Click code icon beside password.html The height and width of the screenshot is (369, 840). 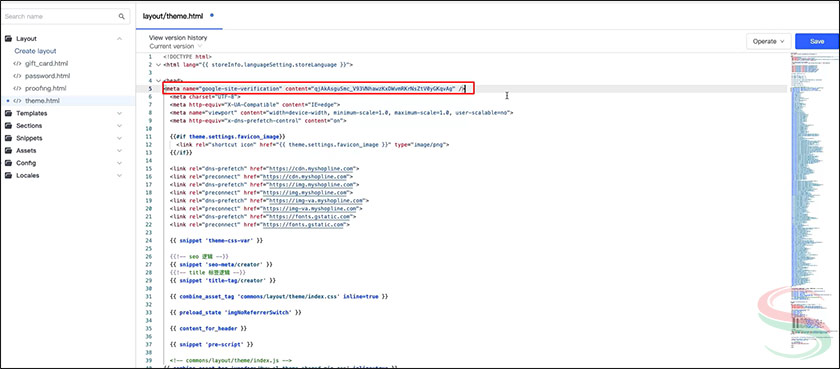(17, 76)
